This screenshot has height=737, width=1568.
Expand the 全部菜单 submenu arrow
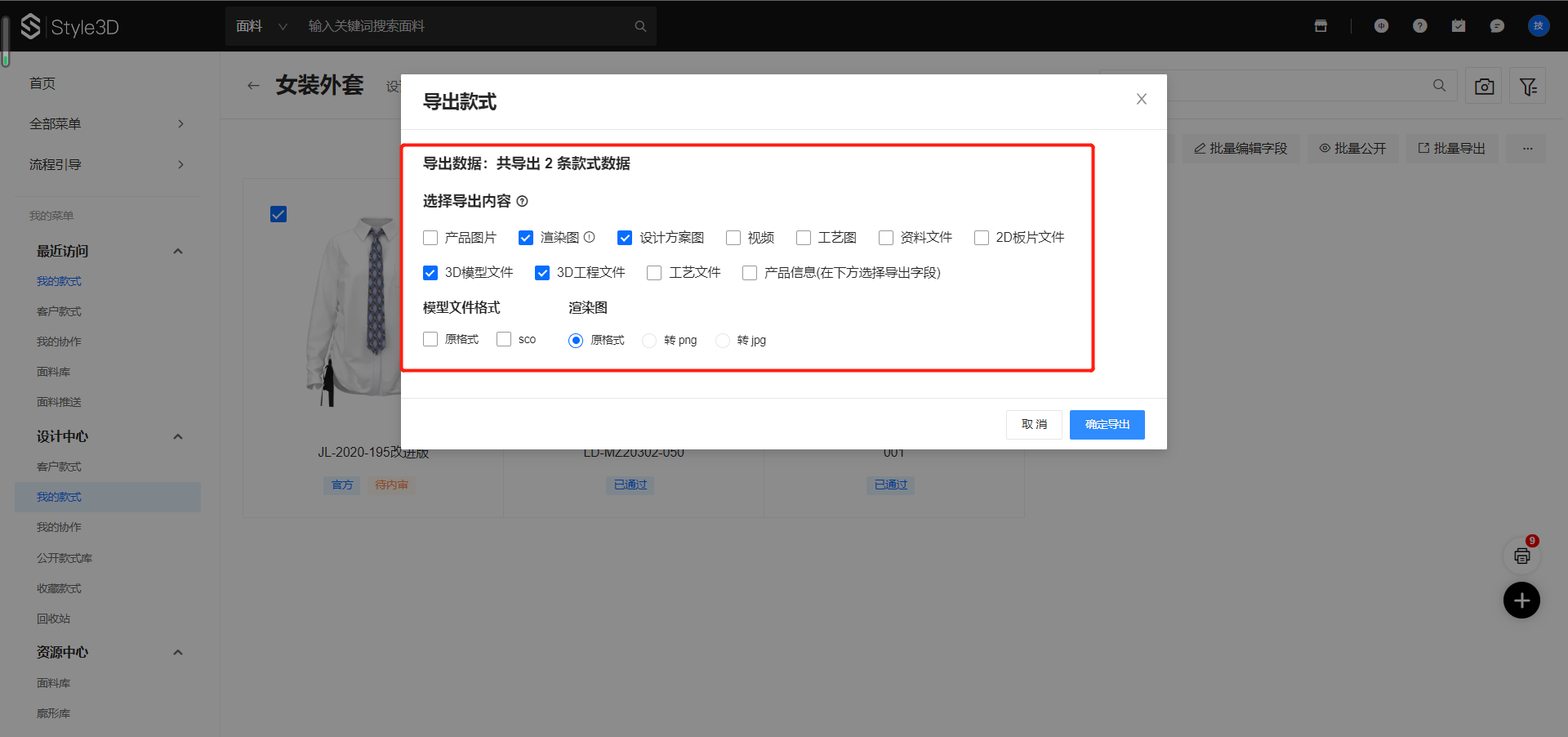point(180,124)
